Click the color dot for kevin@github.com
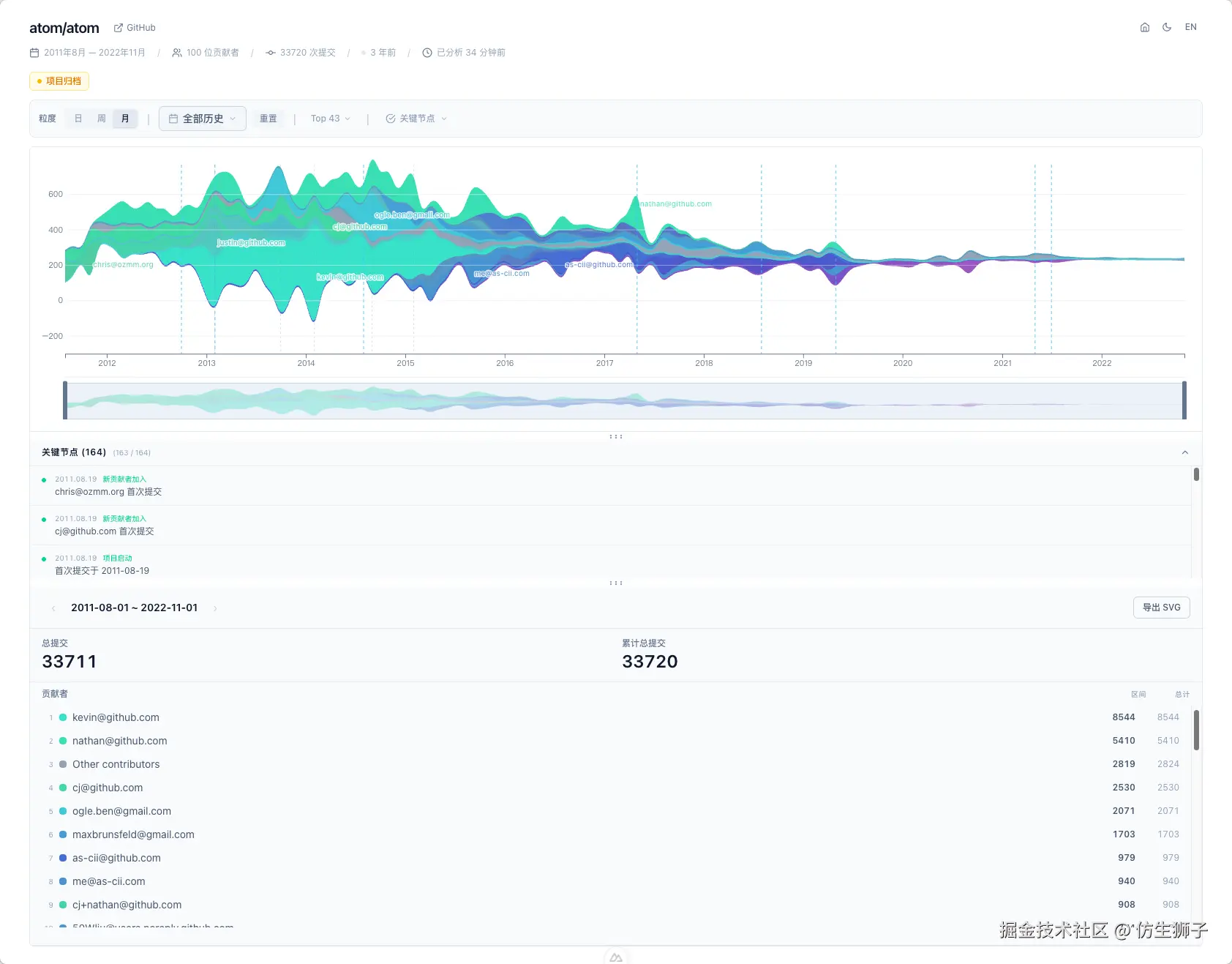This screenshot has width=1232, height=964. tap(63, 717)
